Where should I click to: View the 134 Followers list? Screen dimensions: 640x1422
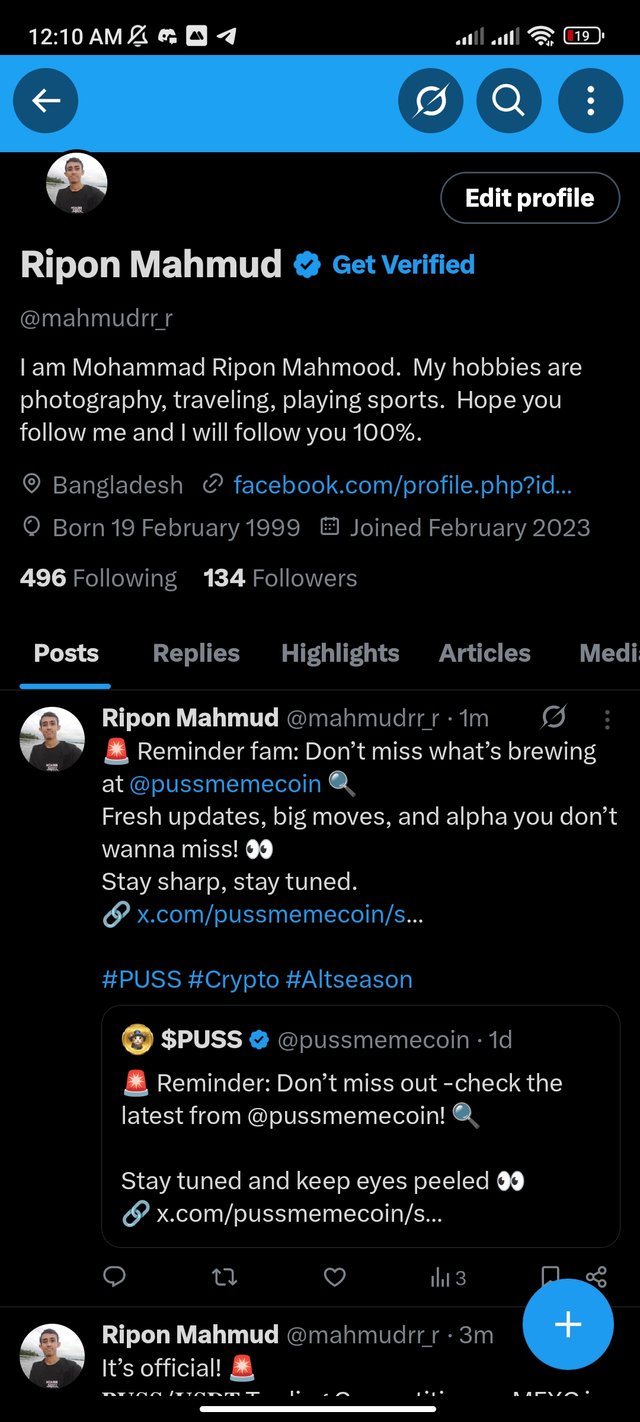pyautogui.click(x=280, y=578)
